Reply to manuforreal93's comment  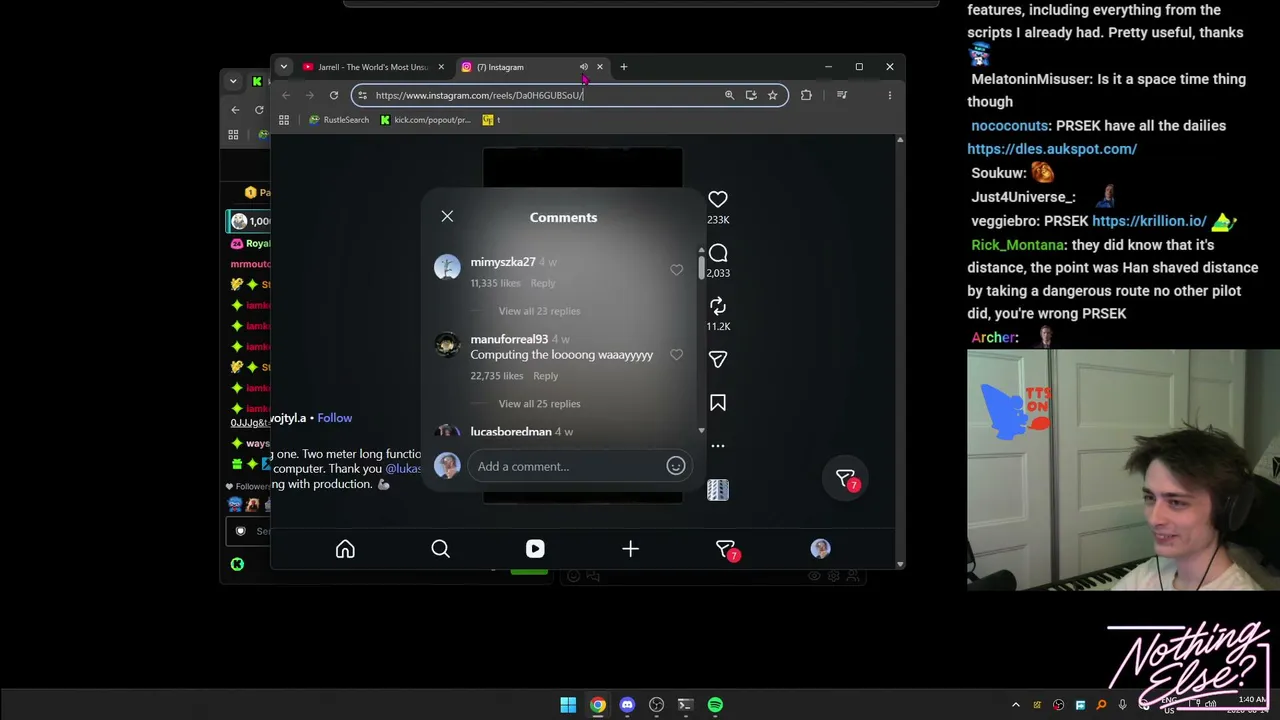(x=546, y=376)
